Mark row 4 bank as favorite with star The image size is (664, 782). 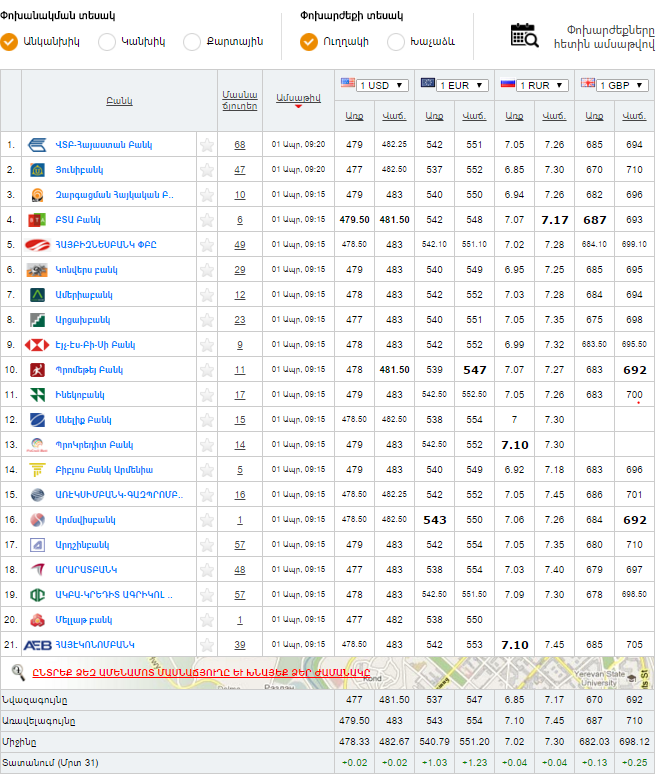pyautogui.click(x=207, y=220)
